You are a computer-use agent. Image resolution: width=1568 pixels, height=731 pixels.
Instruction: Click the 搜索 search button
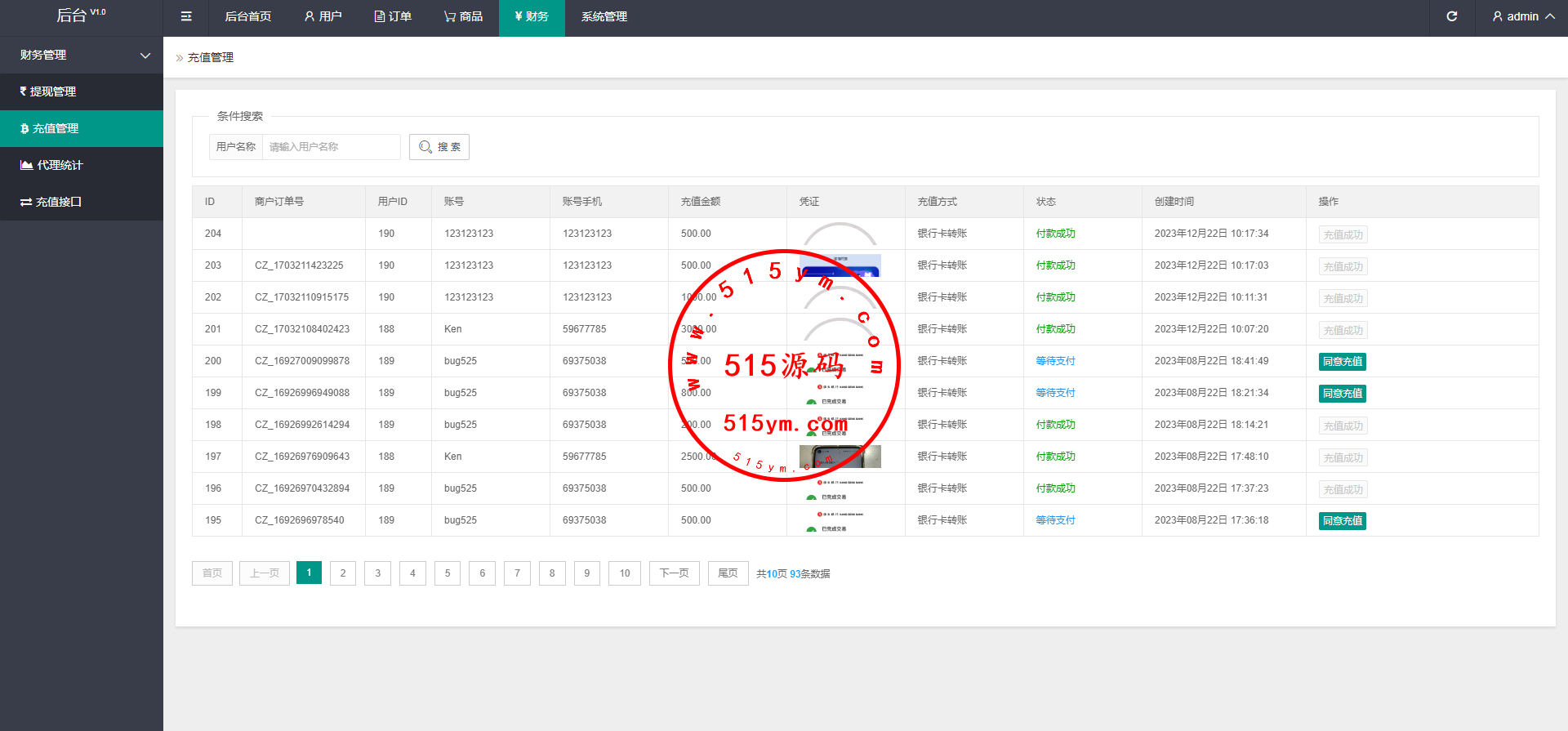click(x=439, y=147)
